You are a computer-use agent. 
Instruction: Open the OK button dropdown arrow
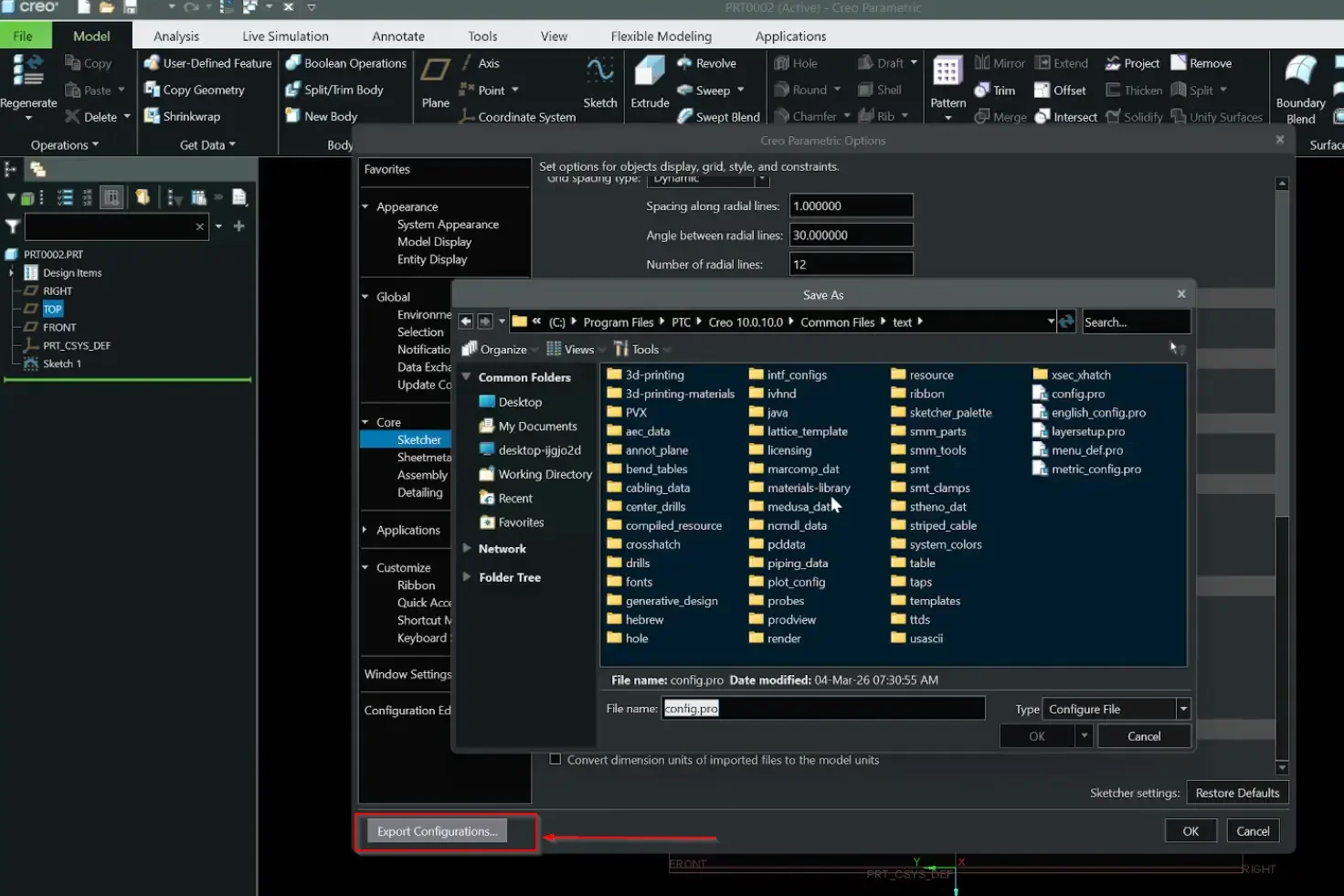[x=1084, y=735]
